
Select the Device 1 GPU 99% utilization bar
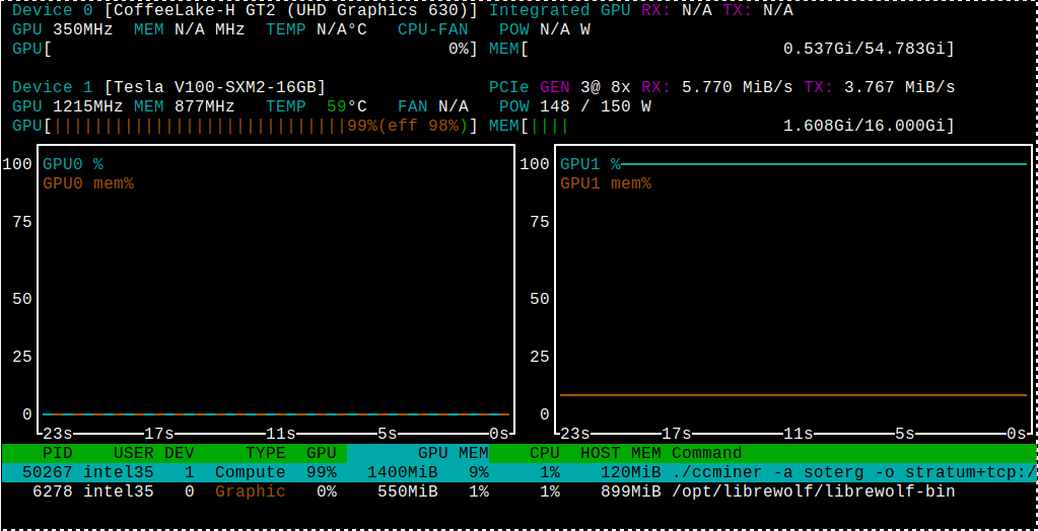tap(244, 126)
